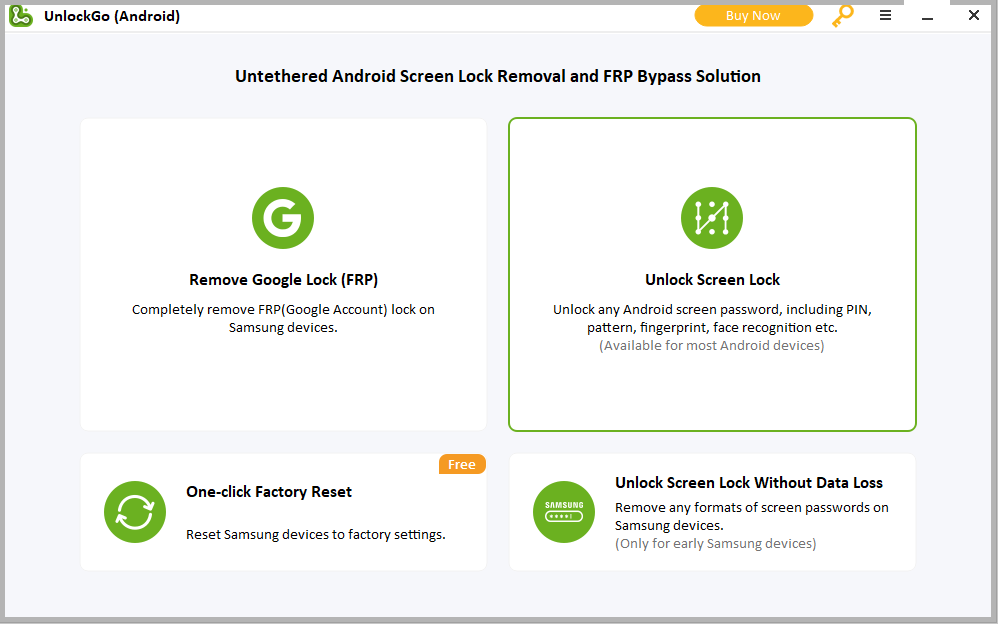Select the One-click Factory Reset circular arrows icon
This screenshot has height=624, width=998.
135,512
